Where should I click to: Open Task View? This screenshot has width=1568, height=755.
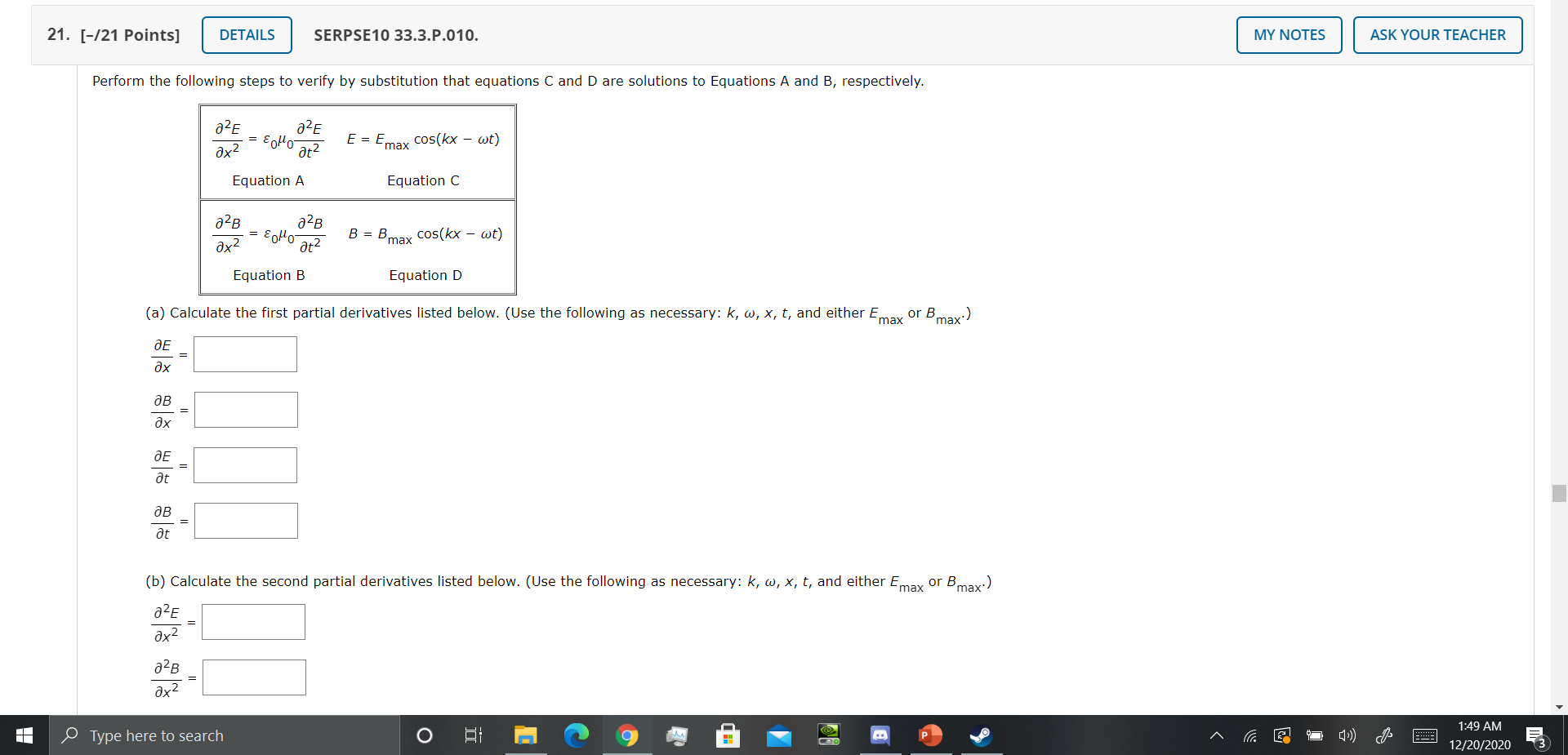472,735
